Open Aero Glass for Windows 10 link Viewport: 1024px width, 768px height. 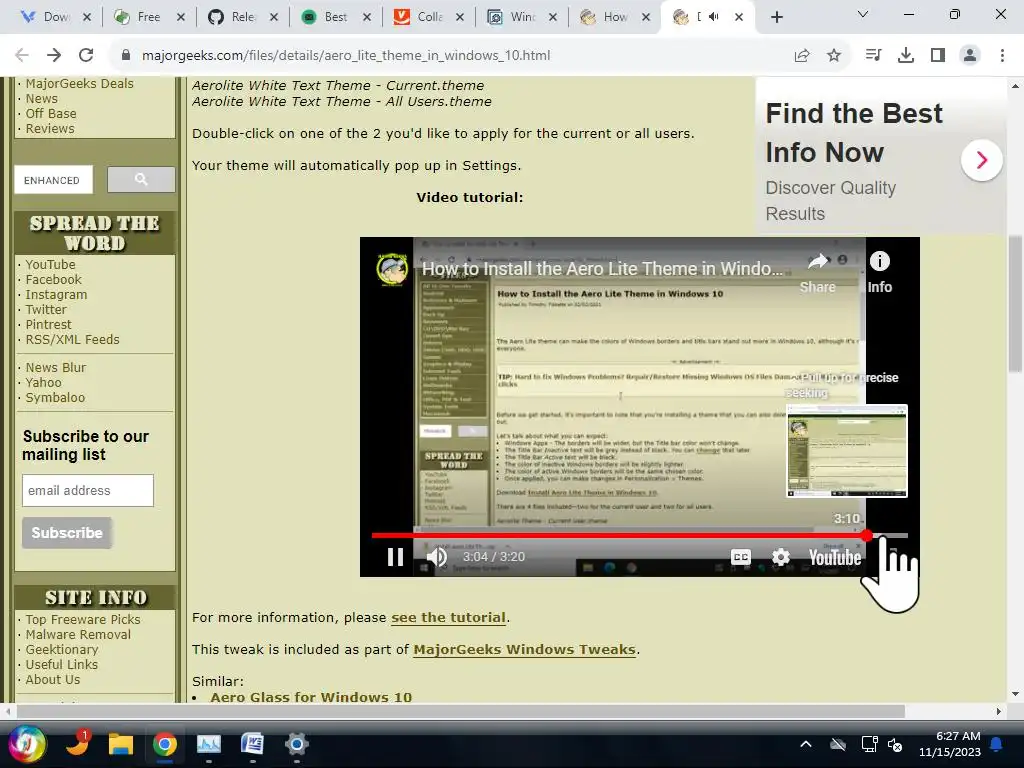[x=311, y=697]
